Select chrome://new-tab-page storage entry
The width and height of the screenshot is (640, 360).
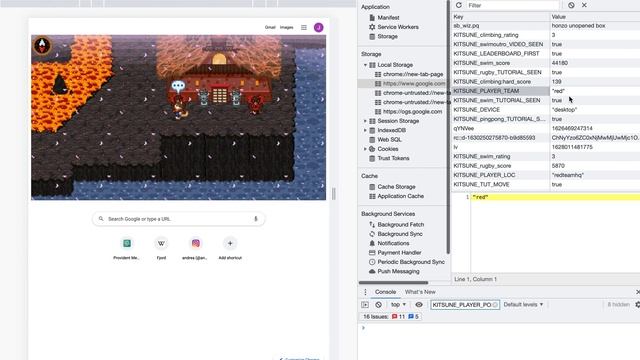click(413, 74)
